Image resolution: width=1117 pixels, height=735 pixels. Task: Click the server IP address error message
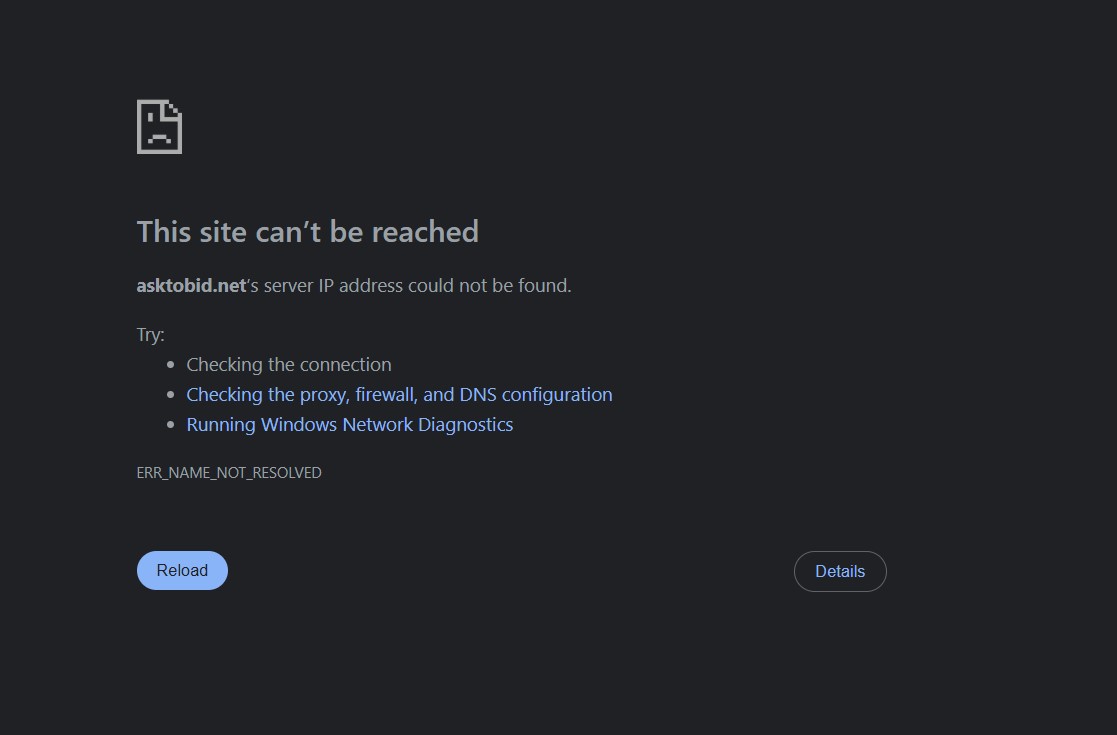(x=353, y=285)
